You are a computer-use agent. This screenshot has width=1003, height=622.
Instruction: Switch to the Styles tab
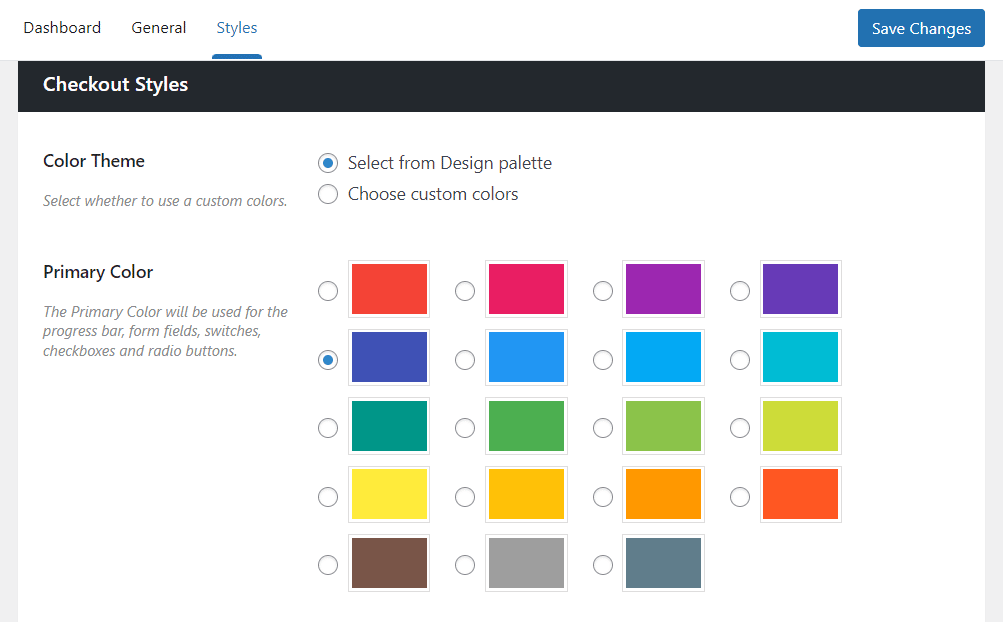236,27
